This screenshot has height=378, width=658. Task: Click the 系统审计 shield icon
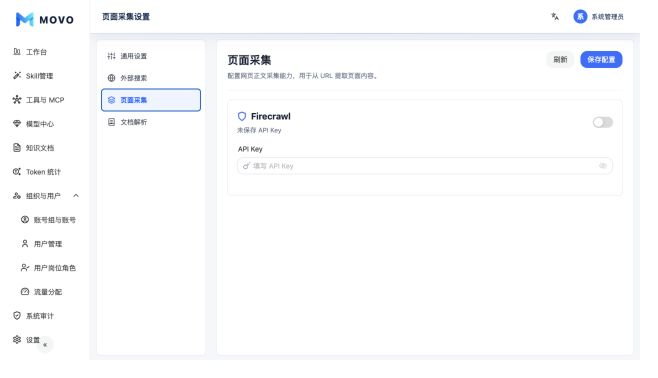tap(17, 315)
